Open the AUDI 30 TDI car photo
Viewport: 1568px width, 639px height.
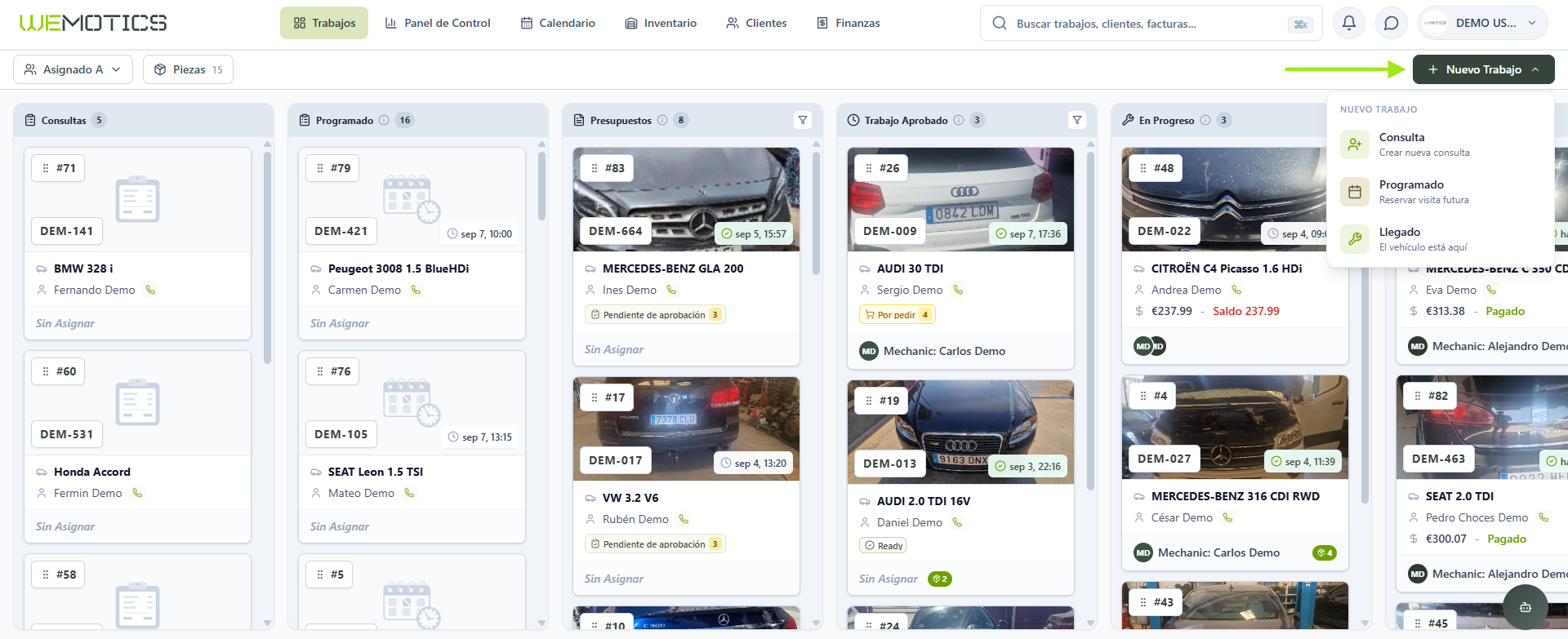click(x=960, y=199)
